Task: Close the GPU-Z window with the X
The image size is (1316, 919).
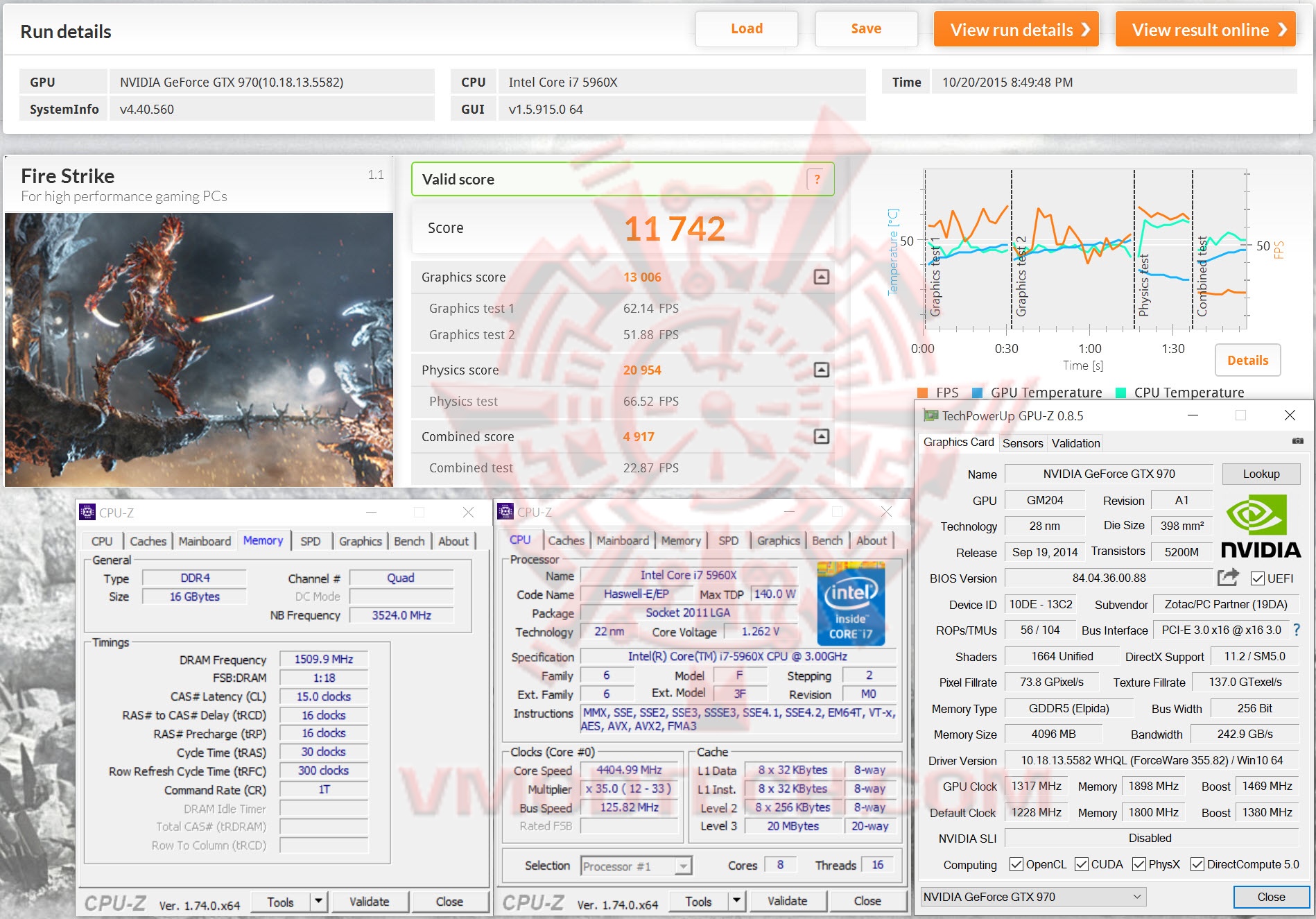Action: coord(1290,415)
